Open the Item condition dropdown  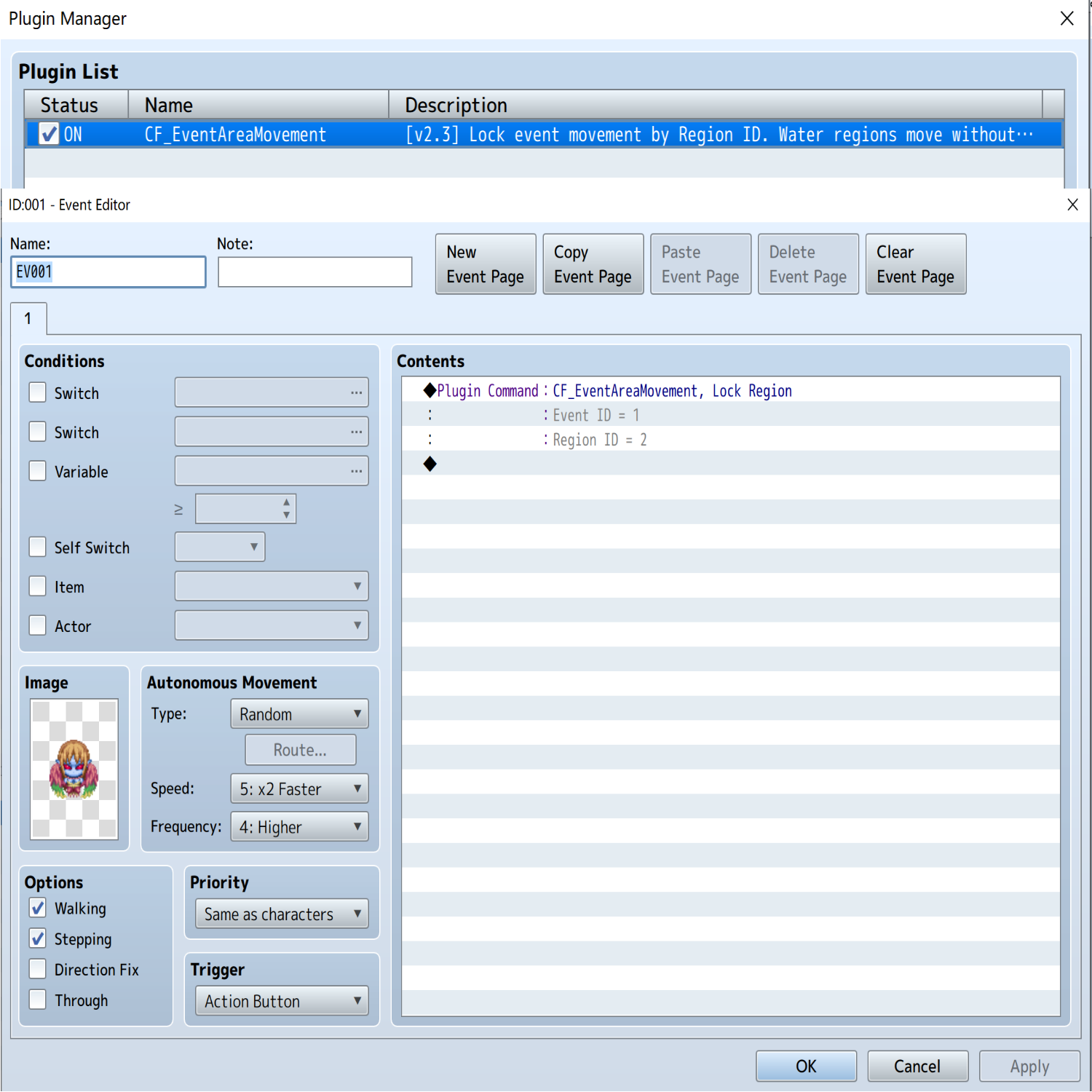272,586
